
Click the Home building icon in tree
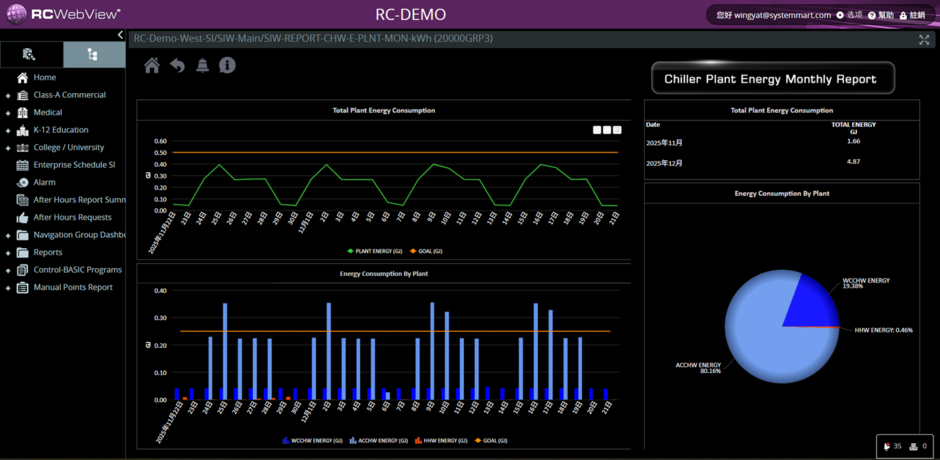pyautogui.click(x=23, y=77)
